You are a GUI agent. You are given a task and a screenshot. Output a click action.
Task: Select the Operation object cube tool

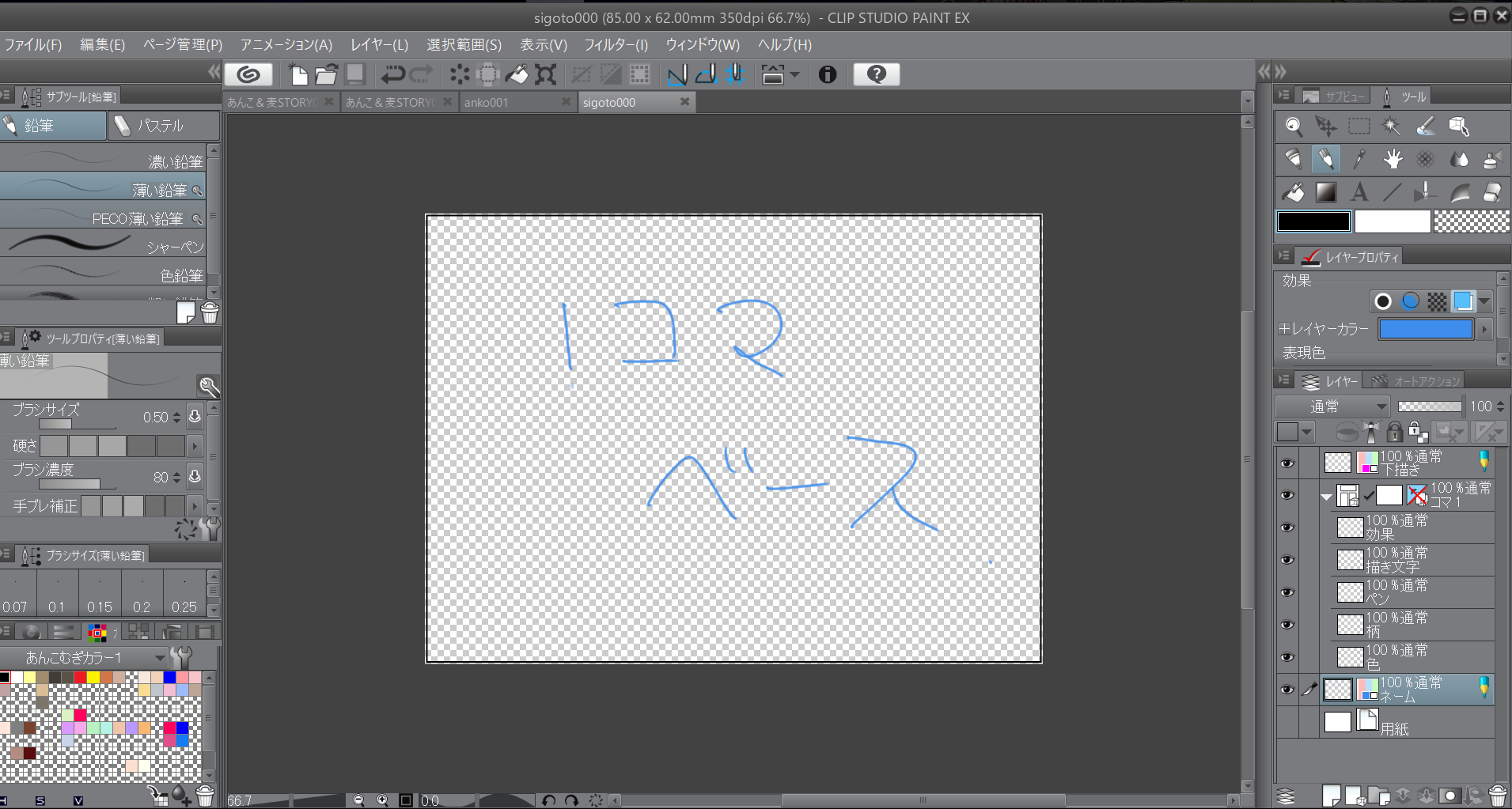click(x=1458, y=127)
